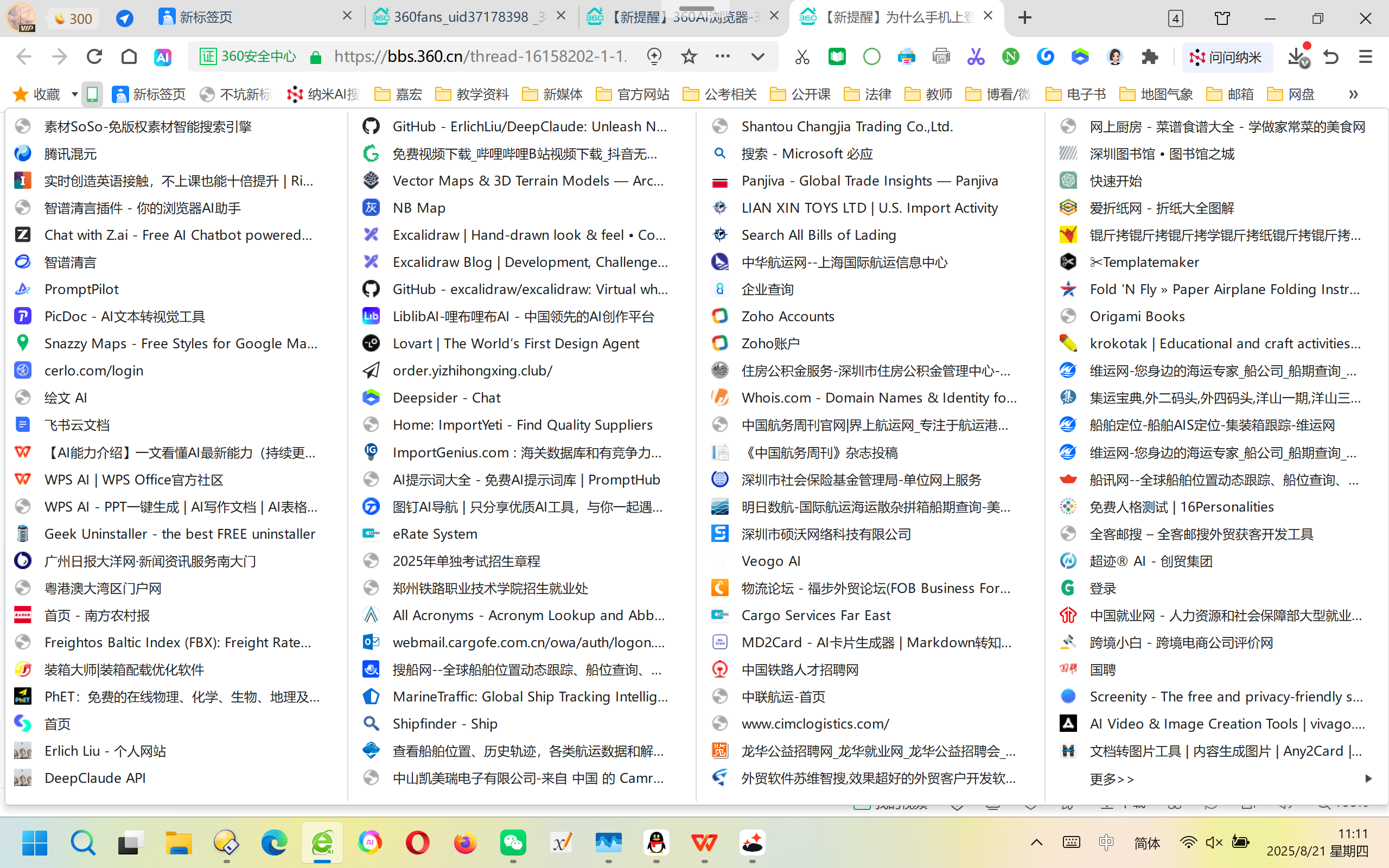
Task: Open the Deepsider - Chat bookmark
Action: (x=521, y=398)
